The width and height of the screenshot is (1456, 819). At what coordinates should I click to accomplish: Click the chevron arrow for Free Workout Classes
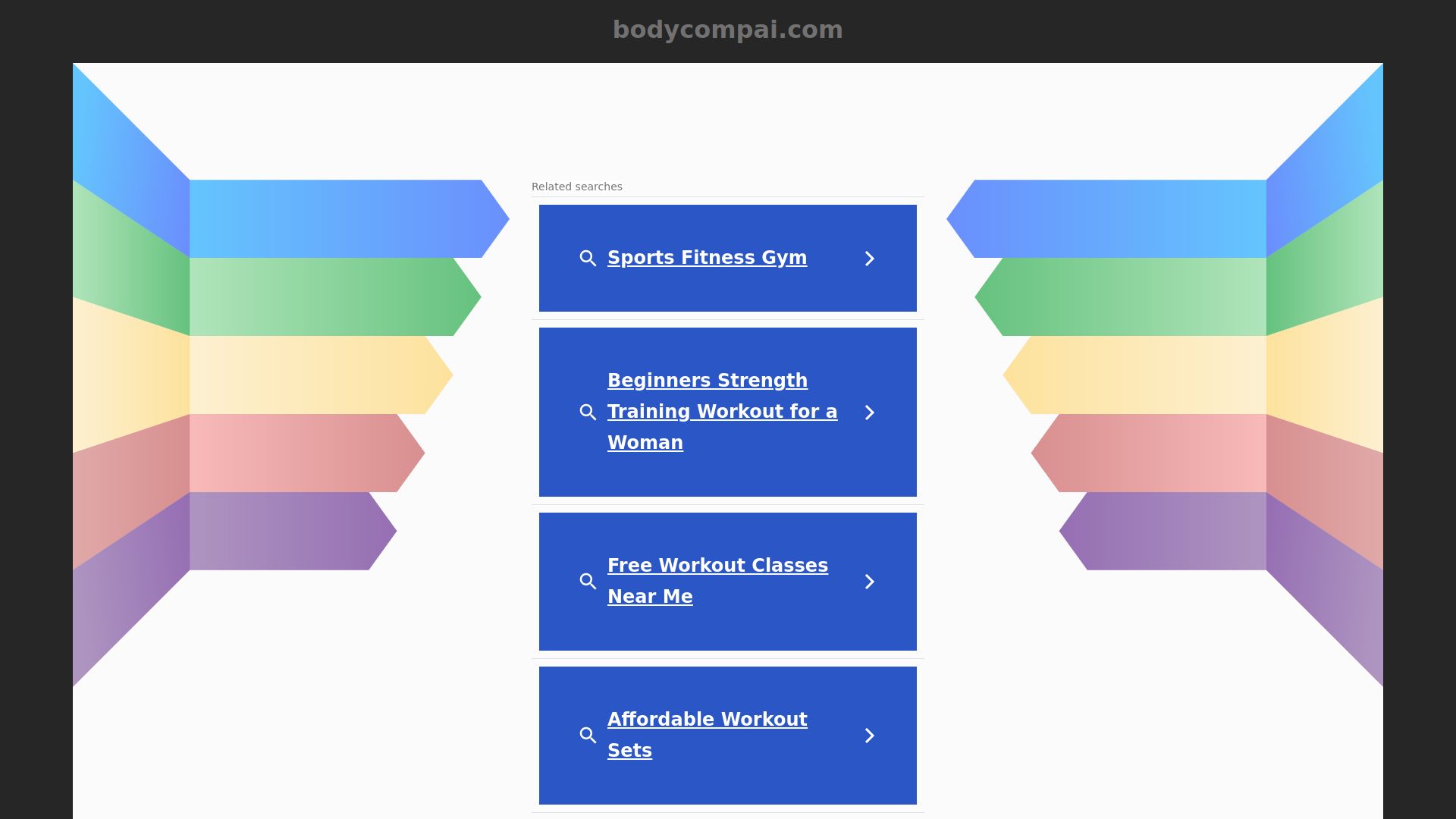(870, 582)
